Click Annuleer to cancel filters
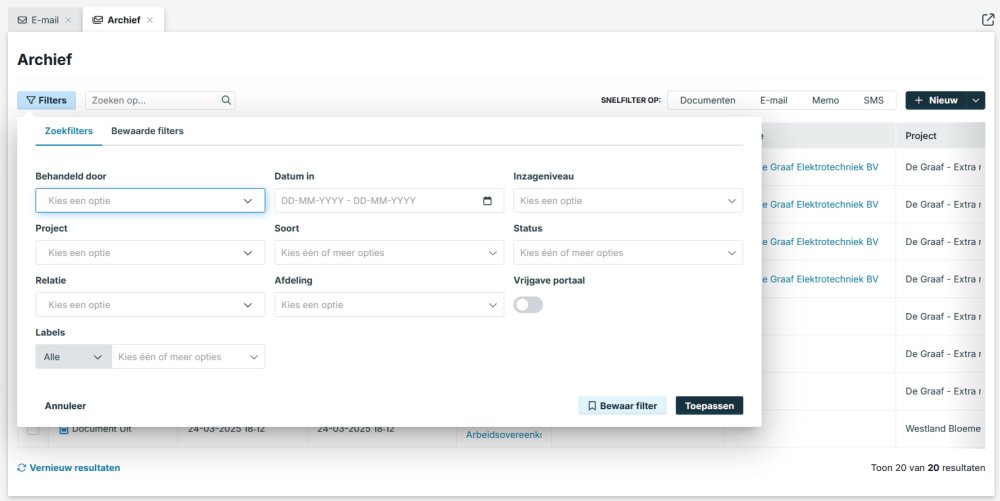This screenshot has height=501, width=1000. click(x=65, y=405)
